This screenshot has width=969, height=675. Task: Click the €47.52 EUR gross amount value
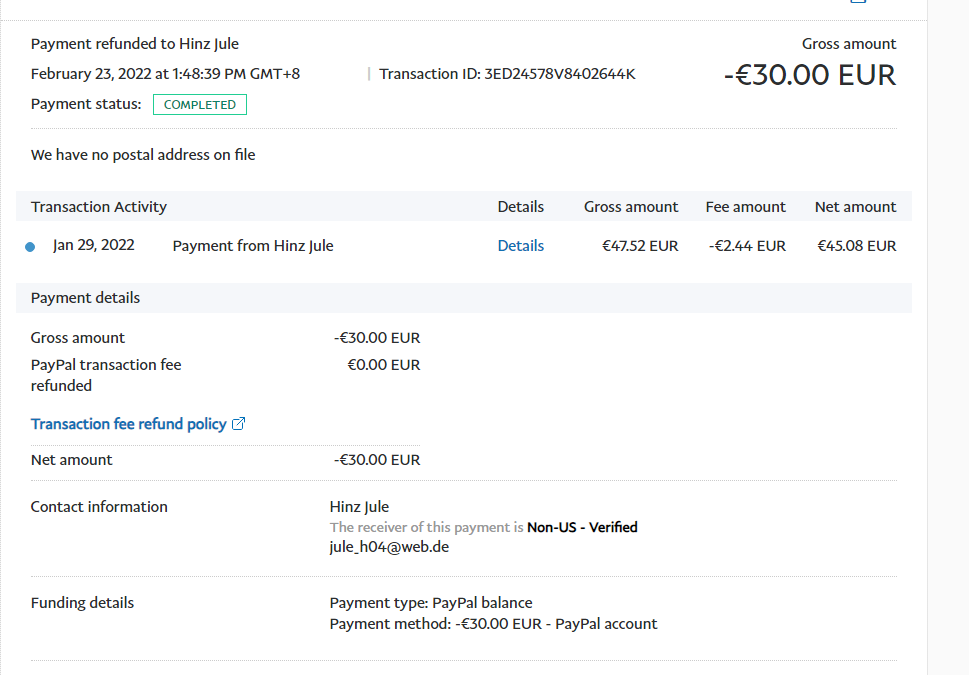coord(639,246)
